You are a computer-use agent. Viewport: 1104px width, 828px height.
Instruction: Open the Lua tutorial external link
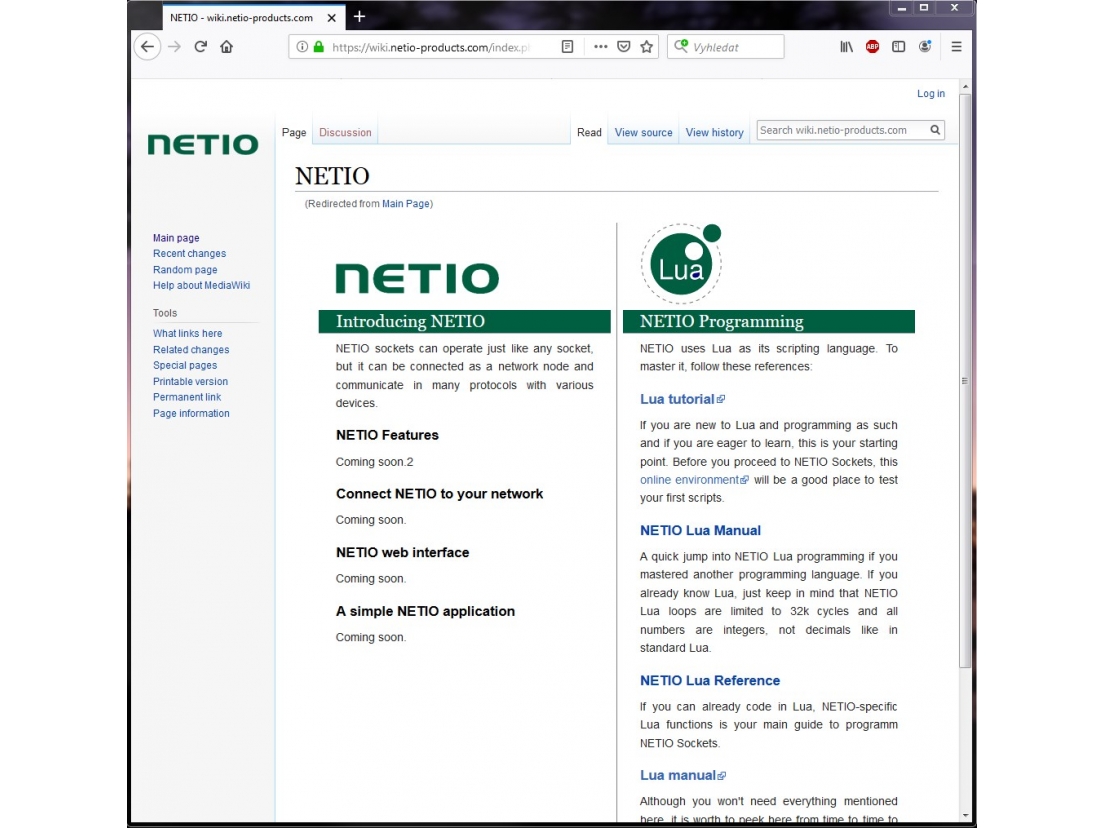(682, 399)
